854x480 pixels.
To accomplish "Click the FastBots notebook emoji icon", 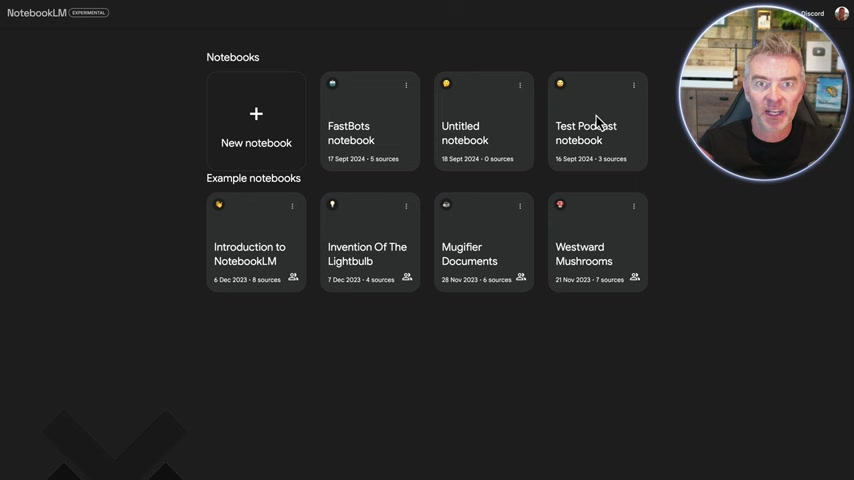I will [x=332, y=83].
